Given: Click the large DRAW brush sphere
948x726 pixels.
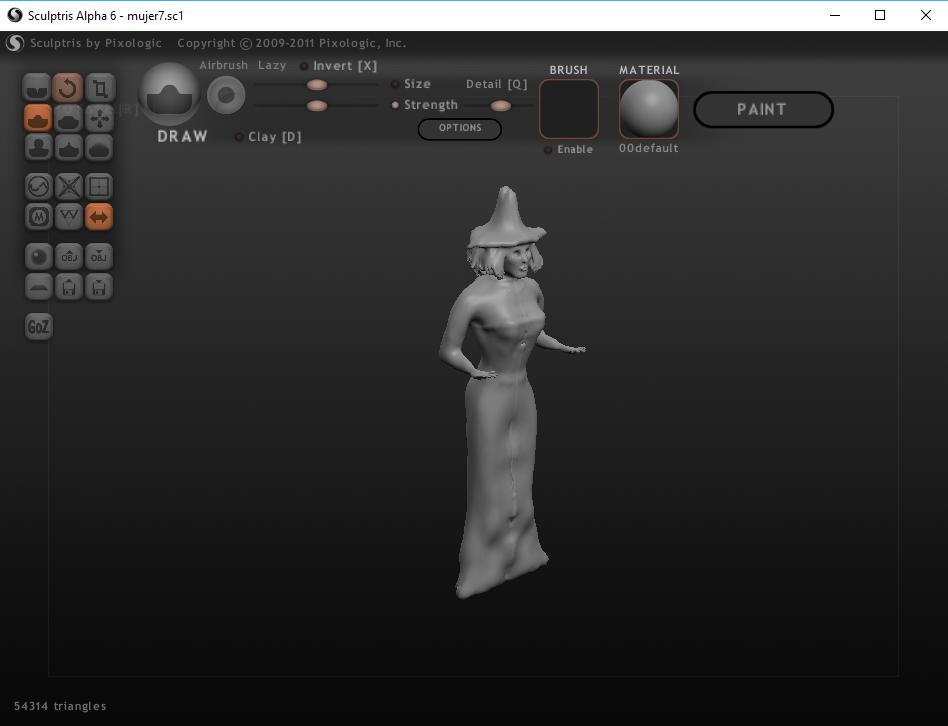Looking at the screenshot, I should pyautogui.click(x=169, y=94).
